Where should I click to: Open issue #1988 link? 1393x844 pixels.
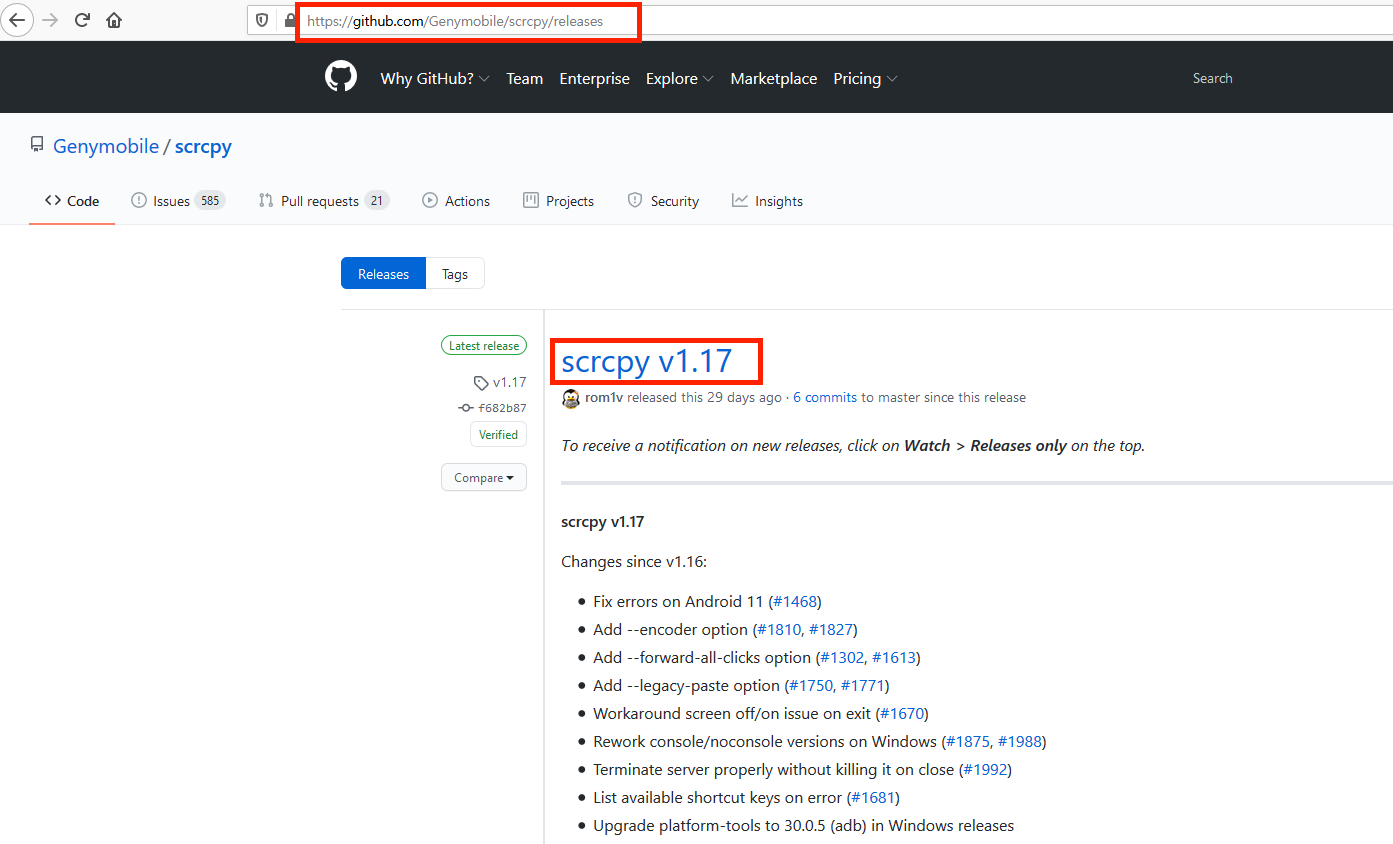click(1020, 742)
